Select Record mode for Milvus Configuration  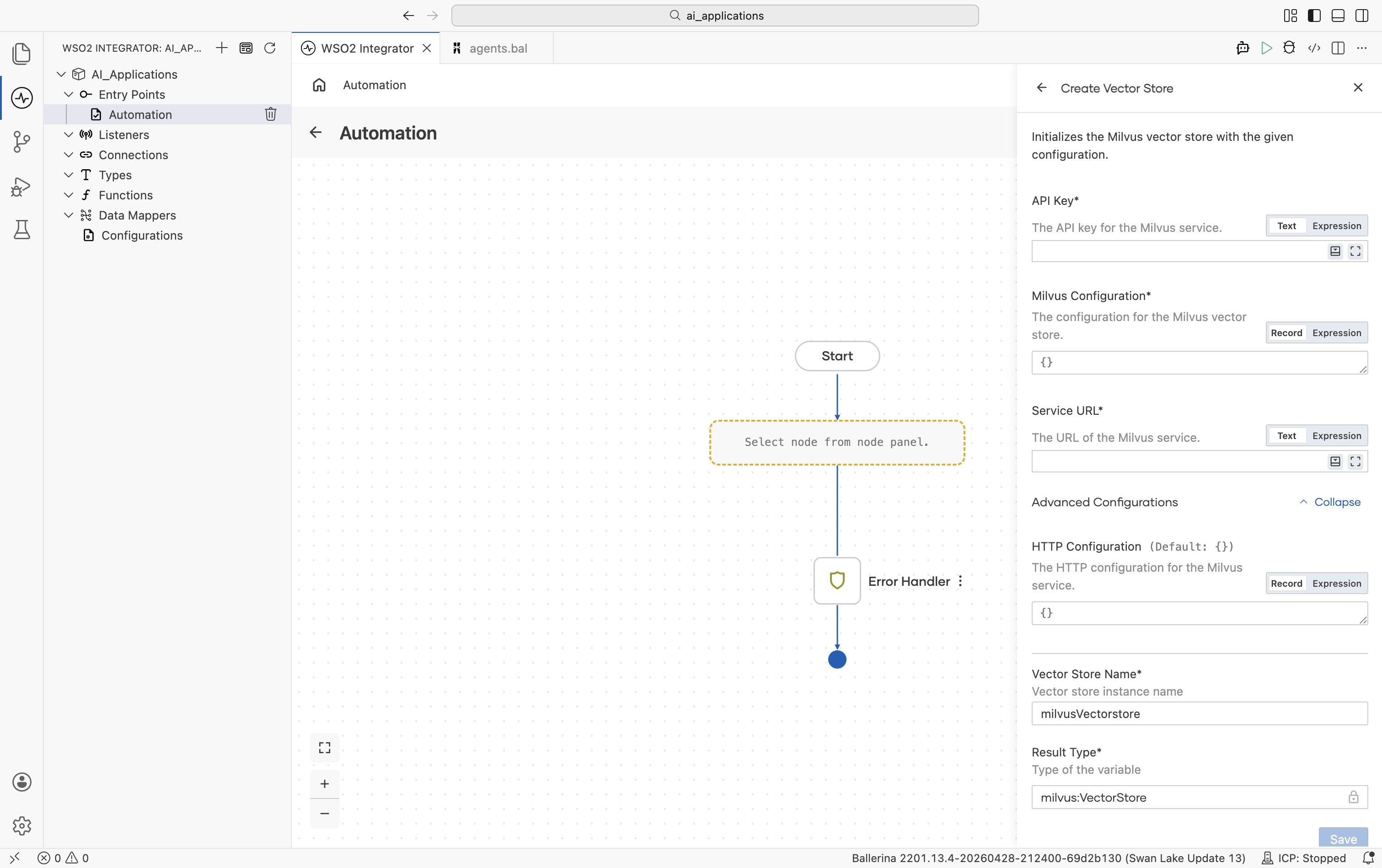pyautogui.click(x=1287, y=332)
